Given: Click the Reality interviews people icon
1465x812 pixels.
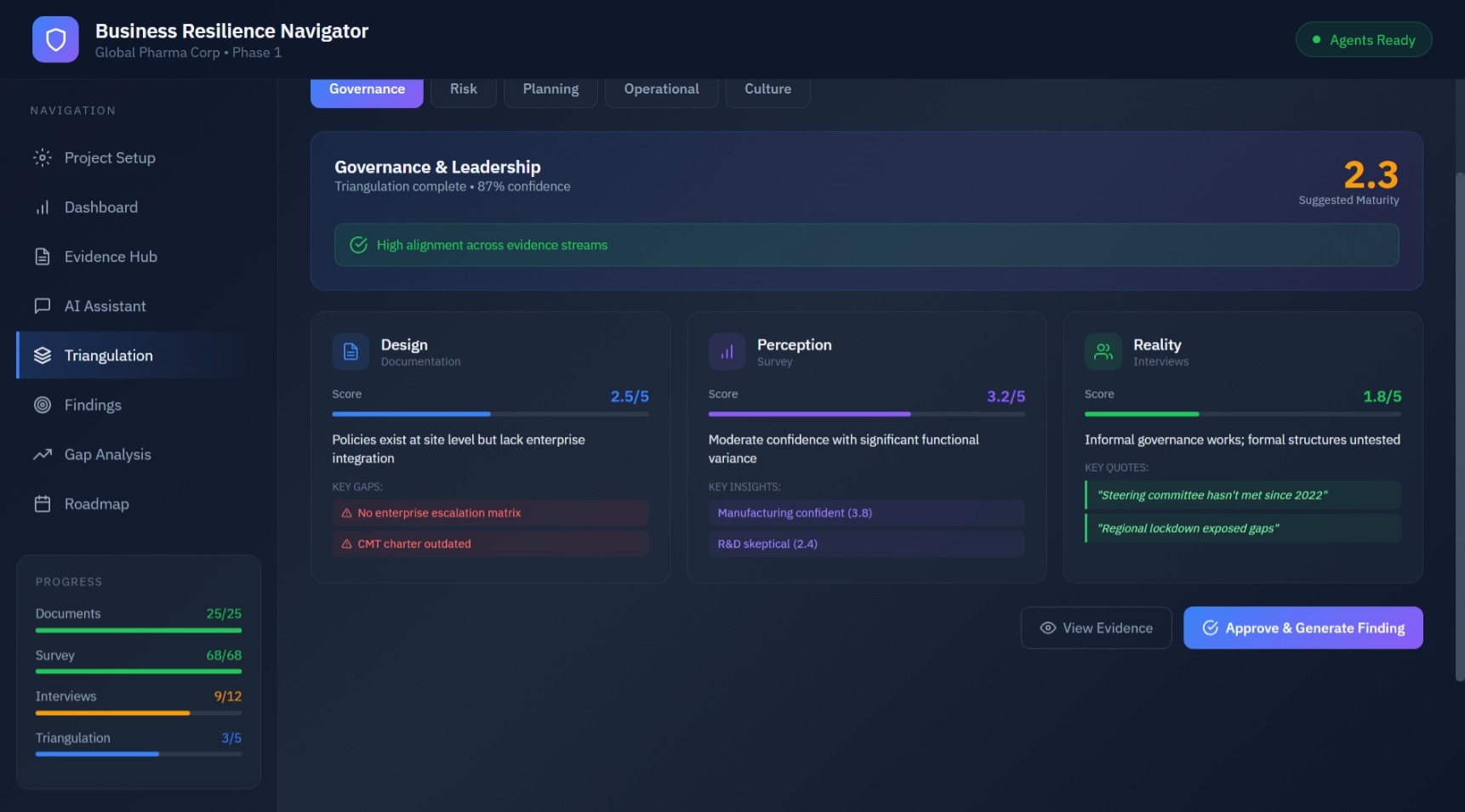Looking at the screenshot, I should pyautogui.click(x=1103, y=350).
